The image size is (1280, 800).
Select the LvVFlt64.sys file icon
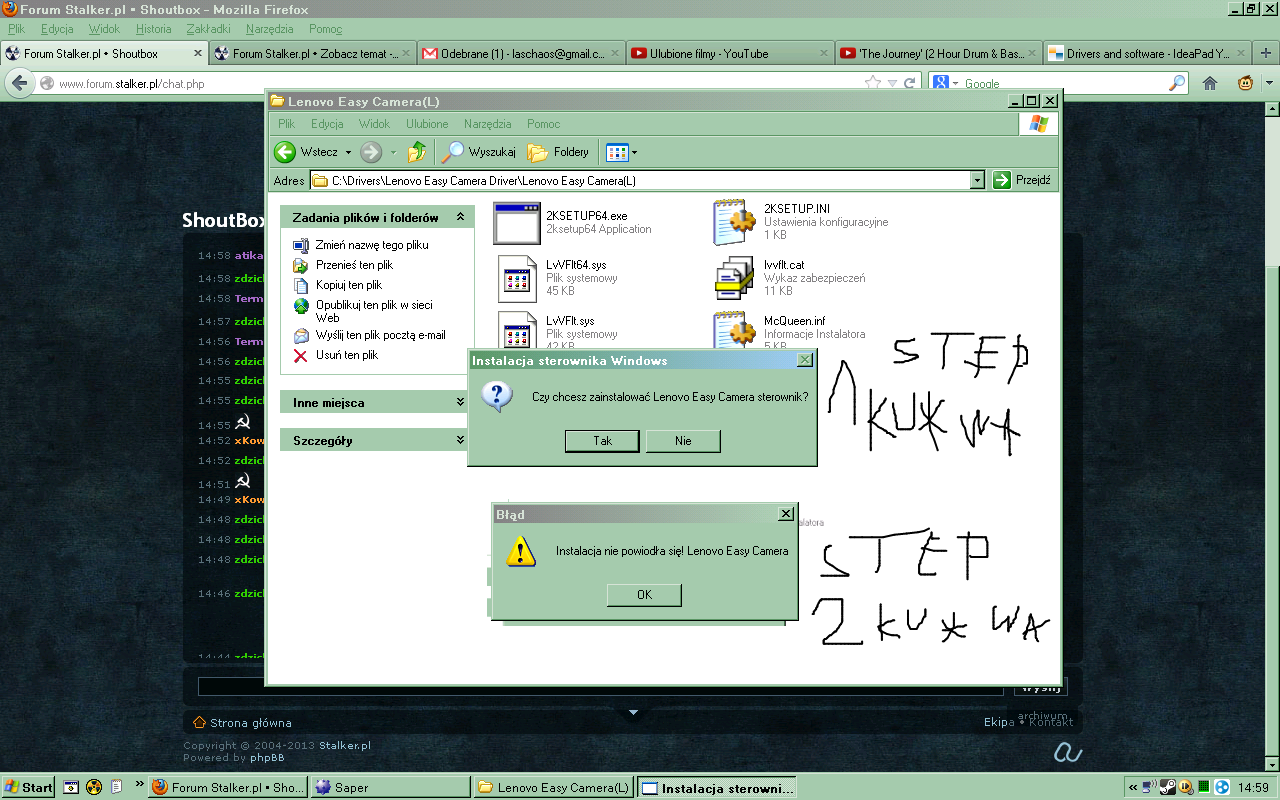point(518,278)
